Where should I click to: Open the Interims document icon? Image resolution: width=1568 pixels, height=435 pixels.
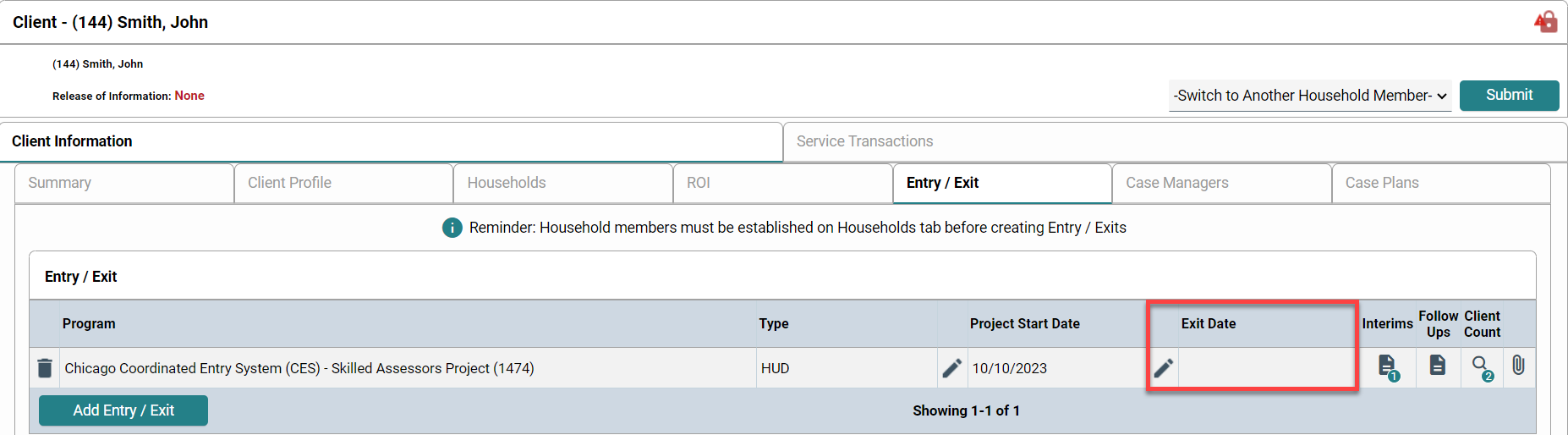click(1387, 366)
